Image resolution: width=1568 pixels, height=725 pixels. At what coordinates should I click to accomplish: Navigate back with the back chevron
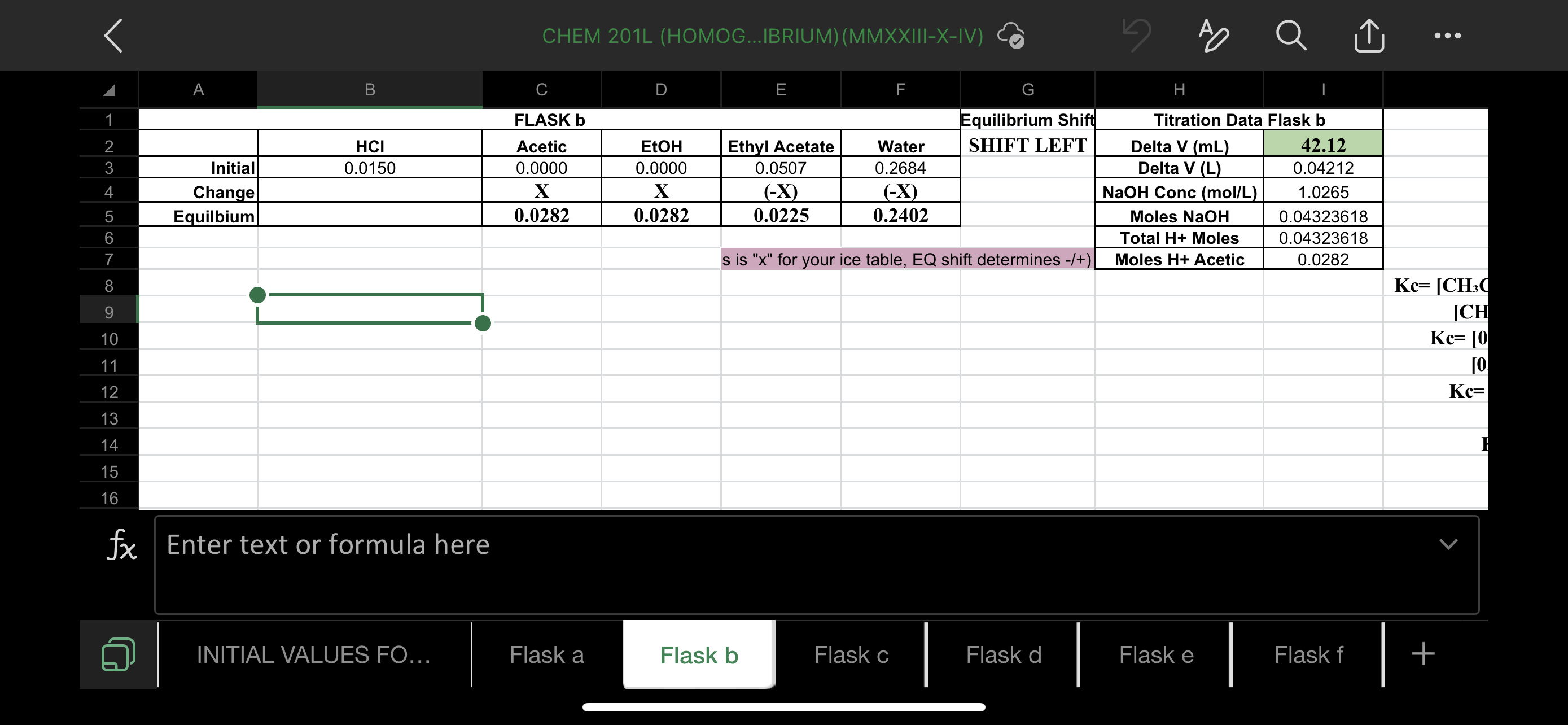113,36
